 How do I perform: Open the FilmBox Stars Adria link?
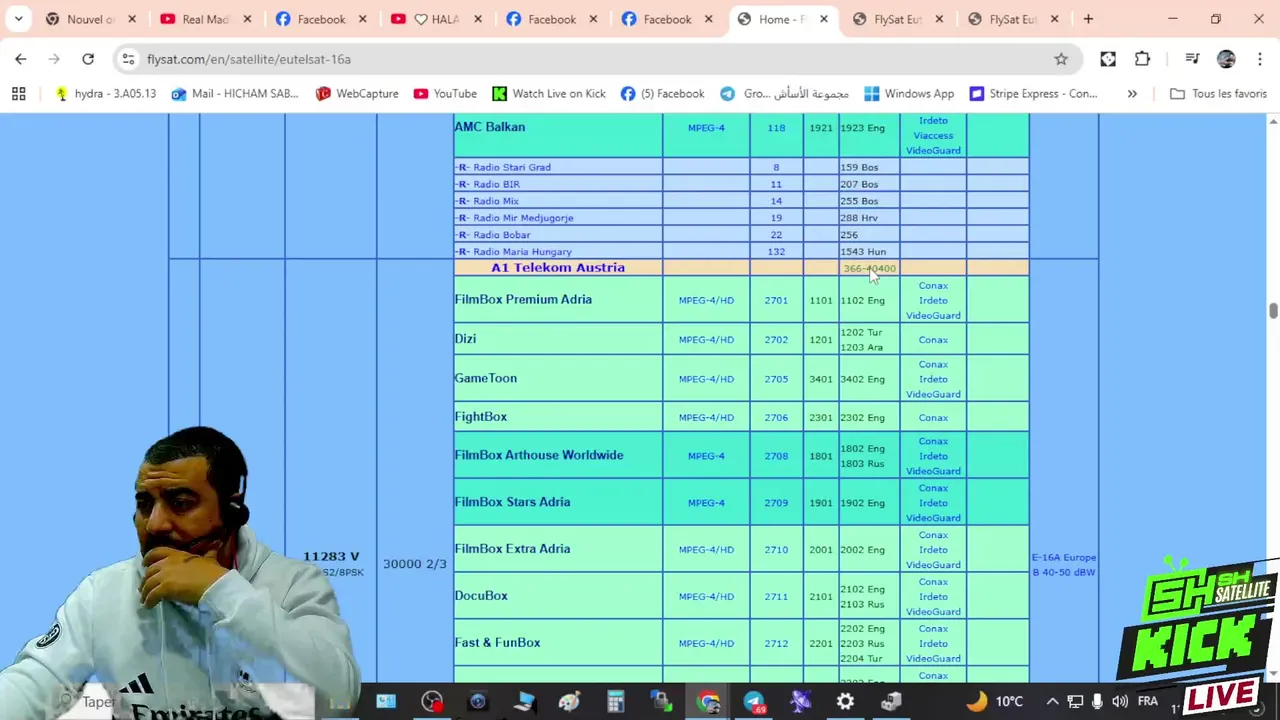[512, 502]
